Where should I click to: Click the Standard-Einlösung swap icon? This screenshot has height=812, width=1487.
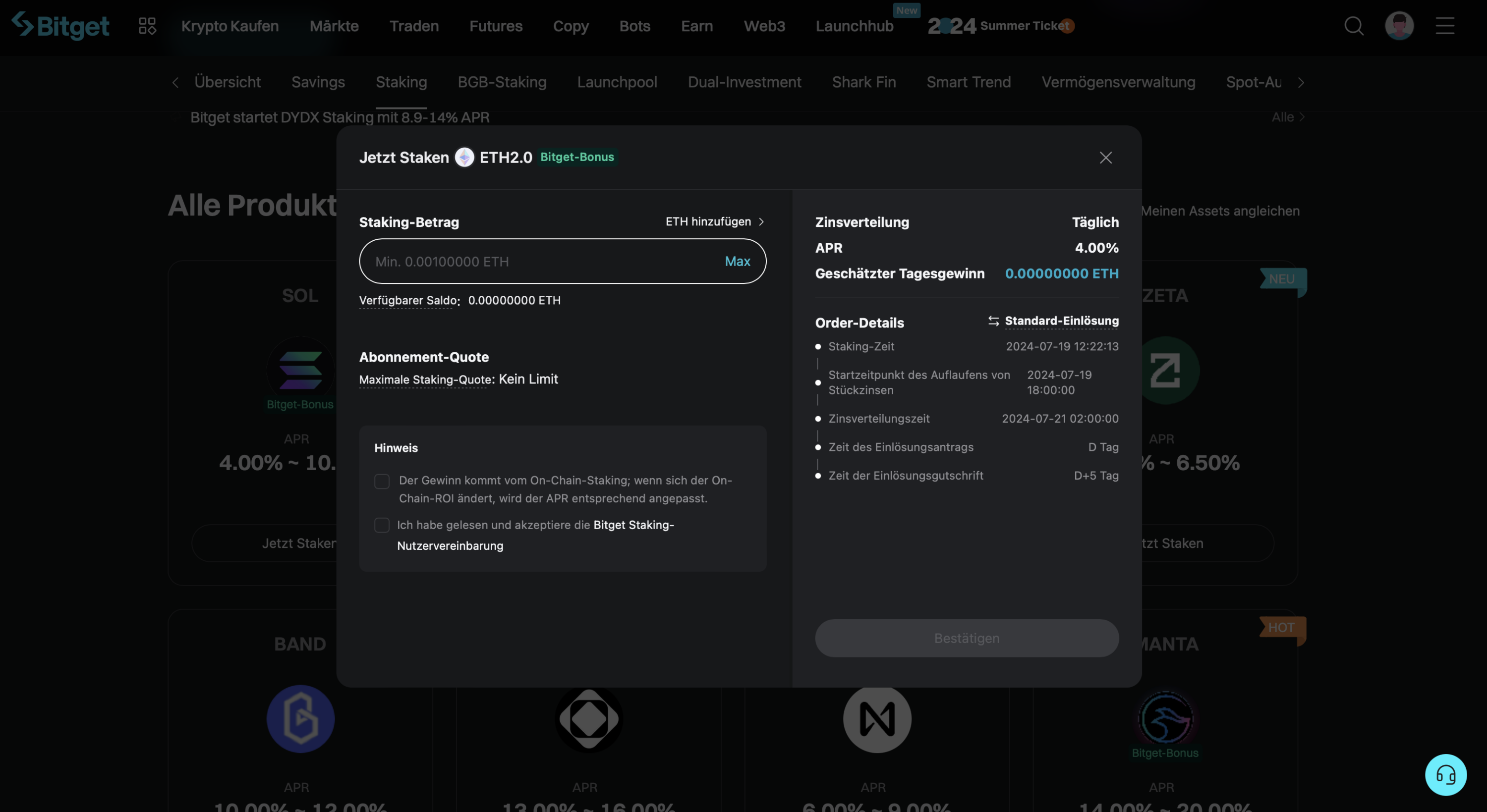[993, 321]
